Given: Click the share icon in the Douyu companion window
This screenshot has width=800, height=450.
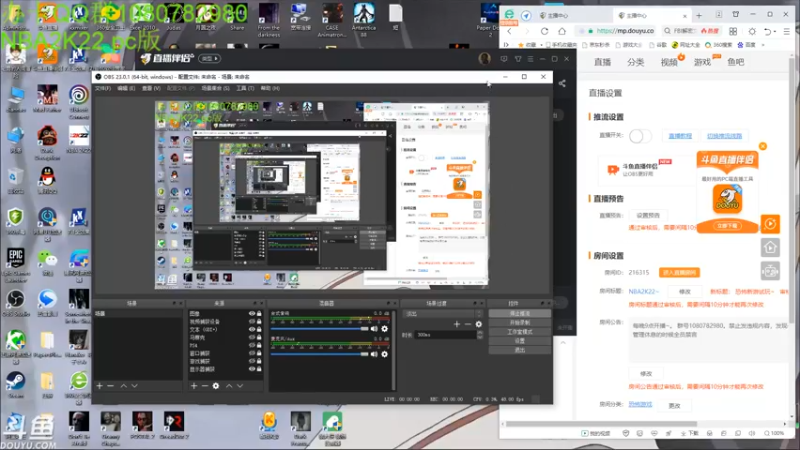Looking at the screenshot, I should pos(562,83).
